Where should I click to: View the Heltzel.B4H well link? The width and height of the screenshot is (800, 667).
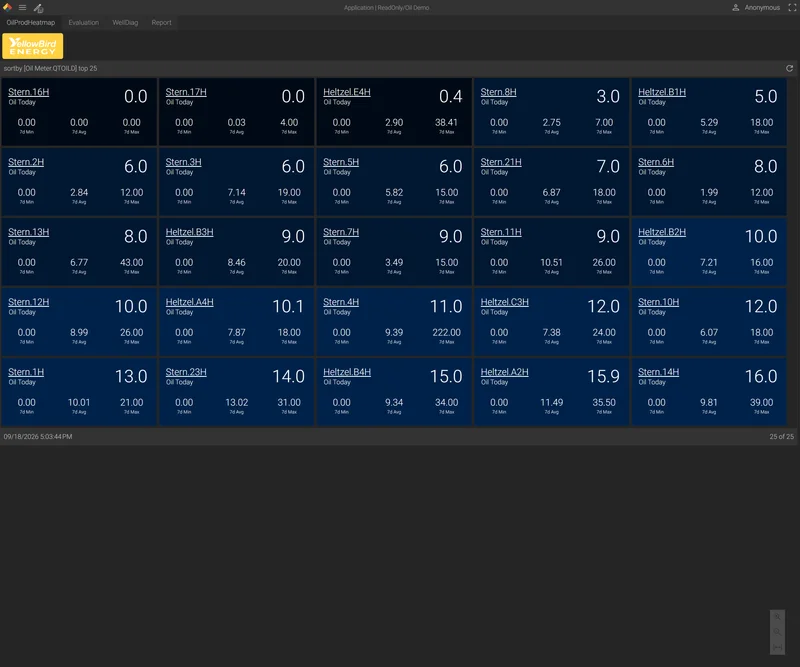click(347, 372)
